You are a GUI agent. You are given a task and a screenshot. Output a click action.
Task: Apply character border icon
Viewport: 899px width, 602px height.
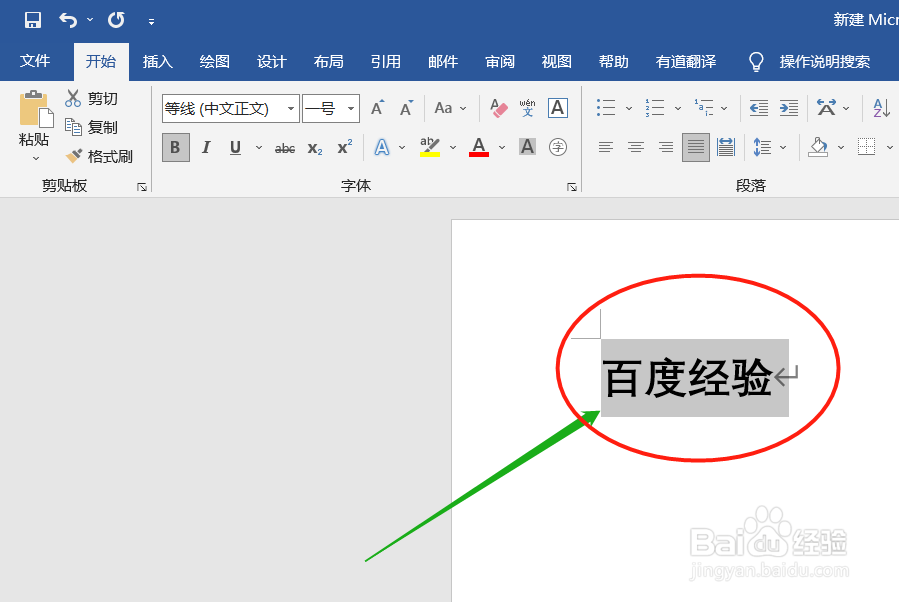[558, 108]
